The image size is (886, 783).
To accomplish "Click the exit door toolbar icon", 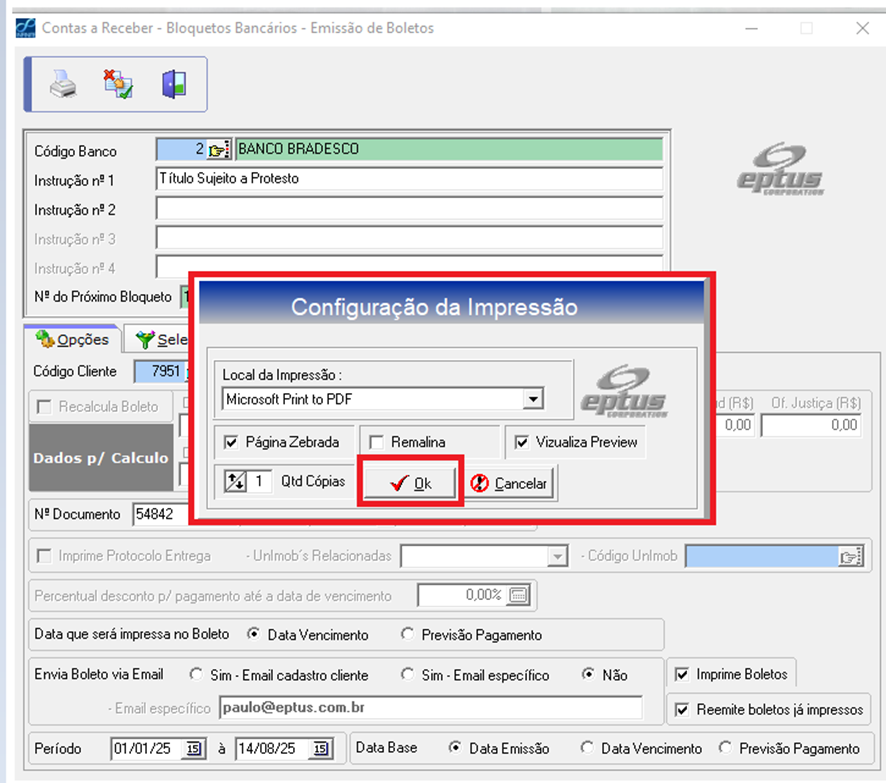I will [174, 85].
